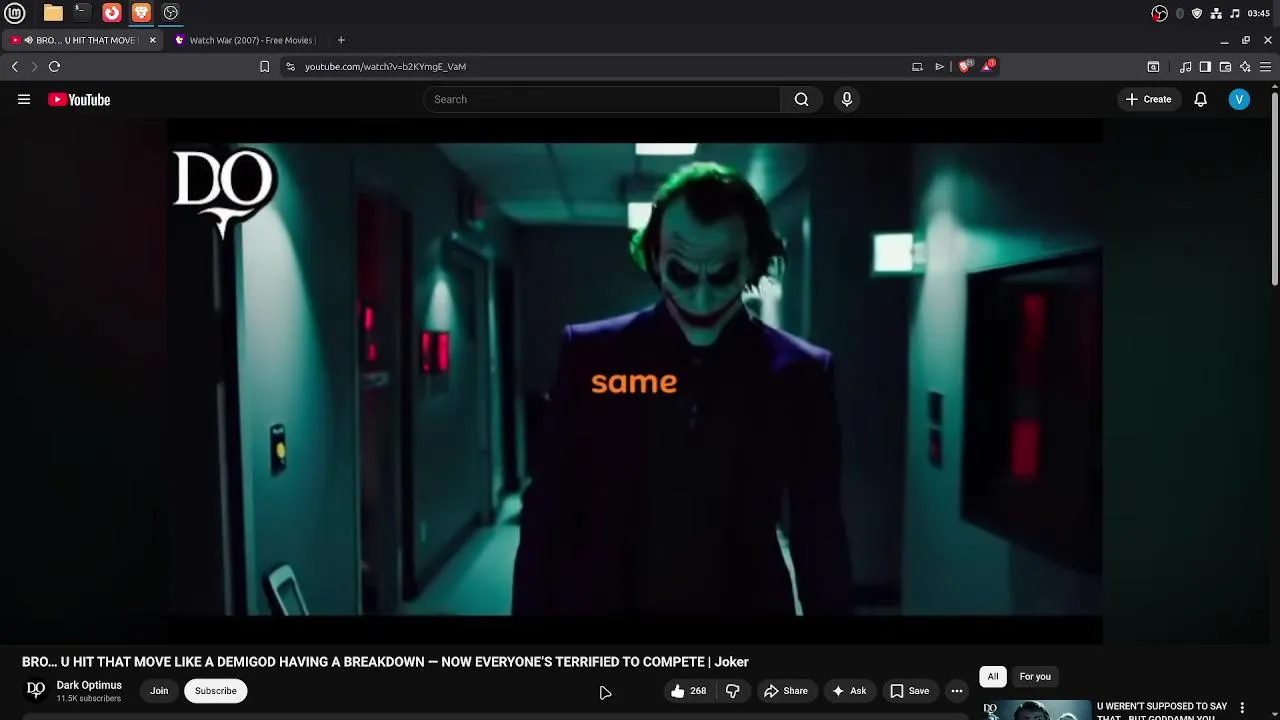Image resolution: width=1280 pixels, height=720 pixels.
Task: Click the youtube.com address bar
Action: [x=600, y=66]
